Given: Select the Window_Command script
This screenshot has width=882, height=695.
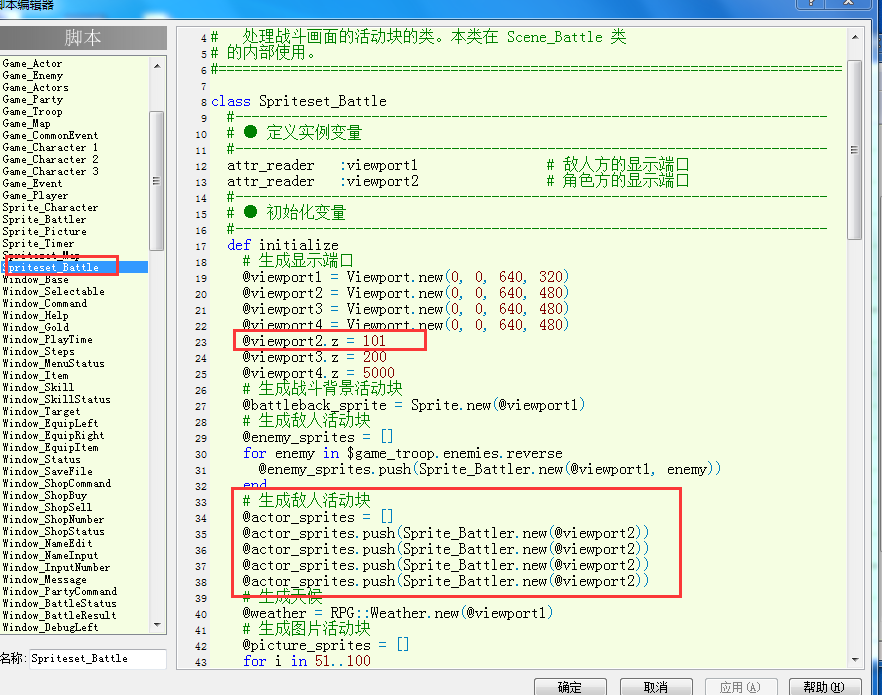Looking at the screenshot, I should click(x=44, y=303).
